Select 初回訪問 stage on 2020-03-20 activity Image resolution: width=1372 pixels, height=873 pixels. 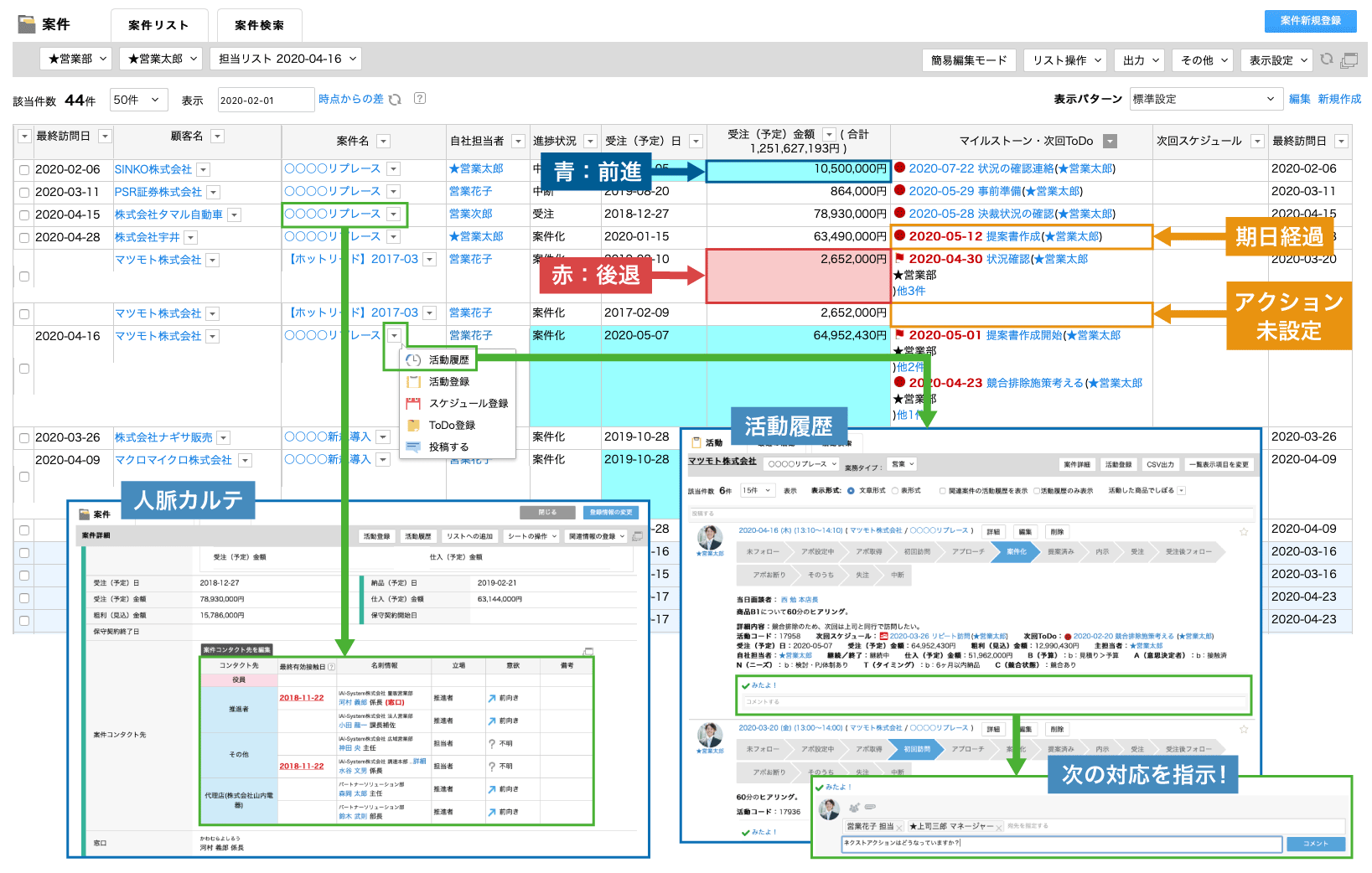click(917, 749)
